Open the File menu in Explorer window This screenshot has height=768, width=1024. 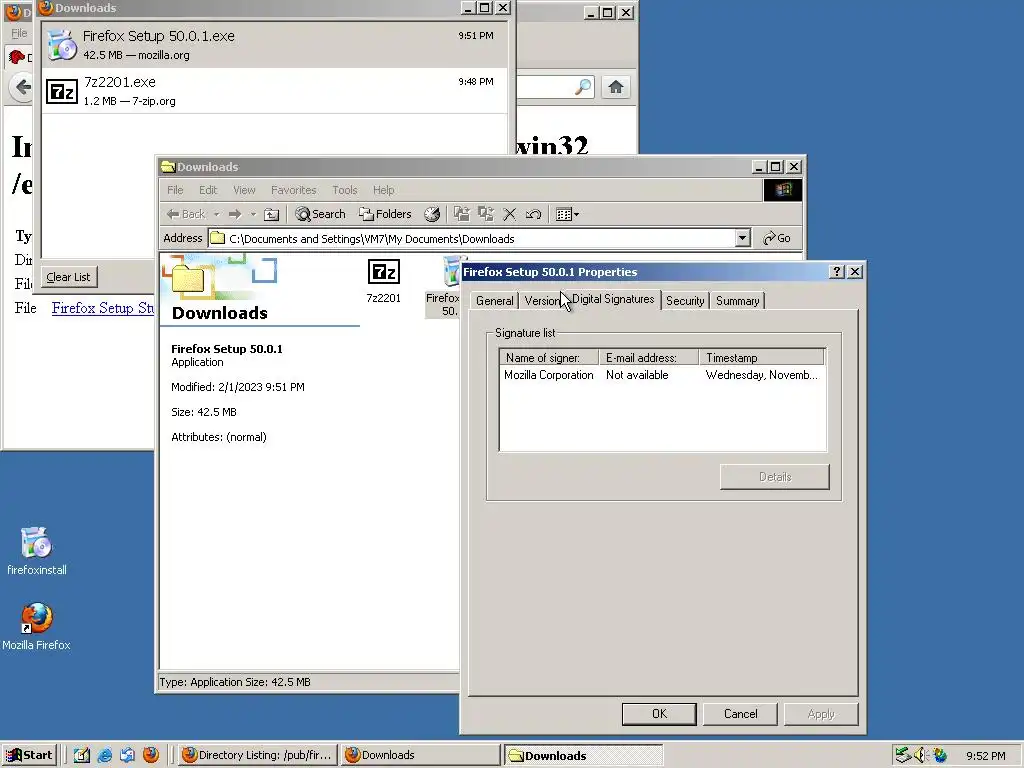click(175, 190)
